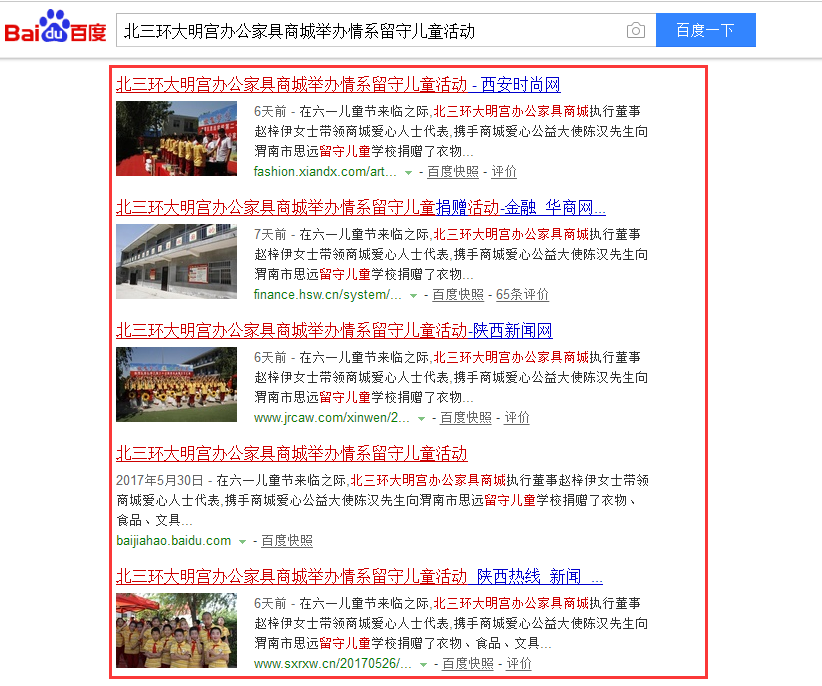Open the 金融 华商网 result title

pos(361,208)
